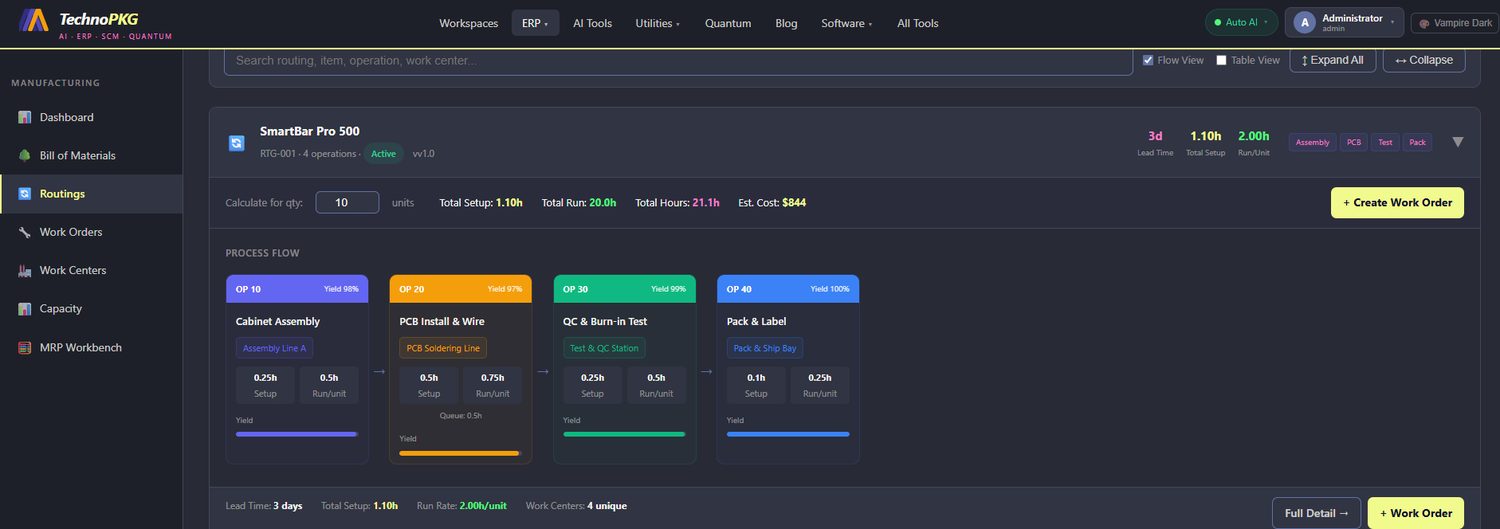Open the Vampire Dark theme selector
This screenshot has height=529, width=1500.
[x=1455, y=22]
